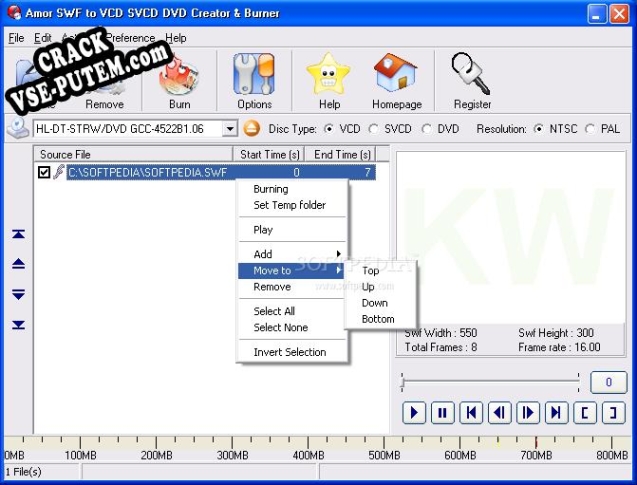Move file up with arrow icon

coord(19,264)
